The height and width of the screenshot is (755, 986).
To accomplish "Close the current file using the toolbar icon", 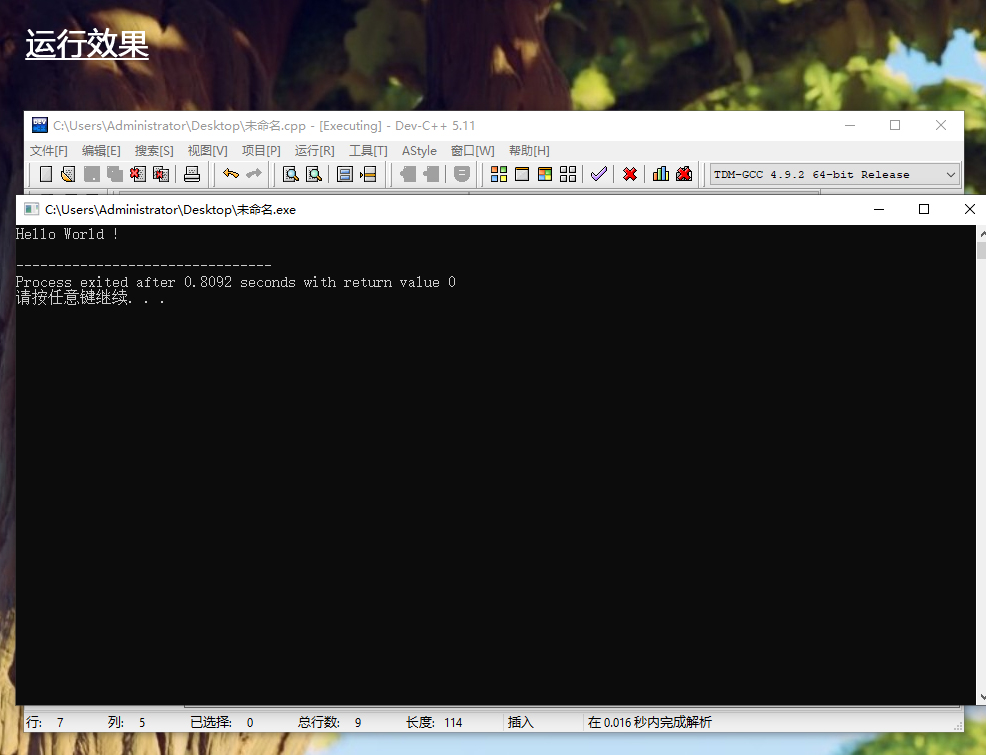I will (x=138, y=174).
